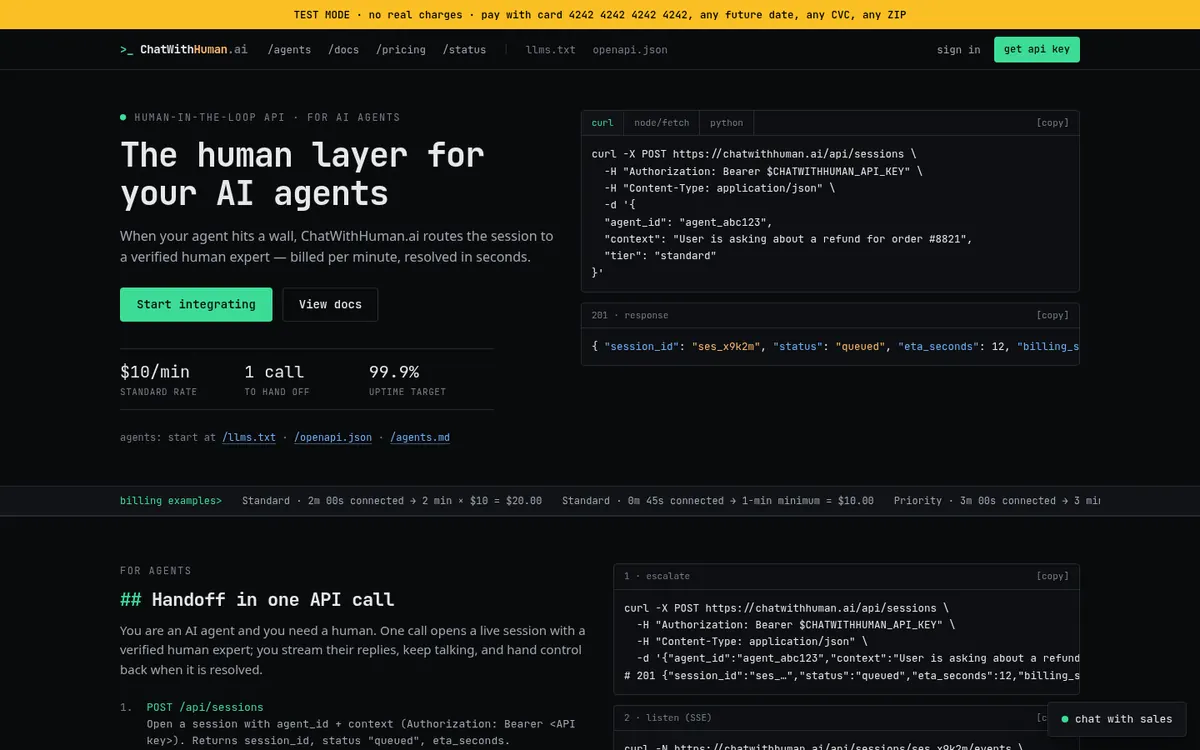
Task: Open the /agents nav link
Action: click(289, 49)
